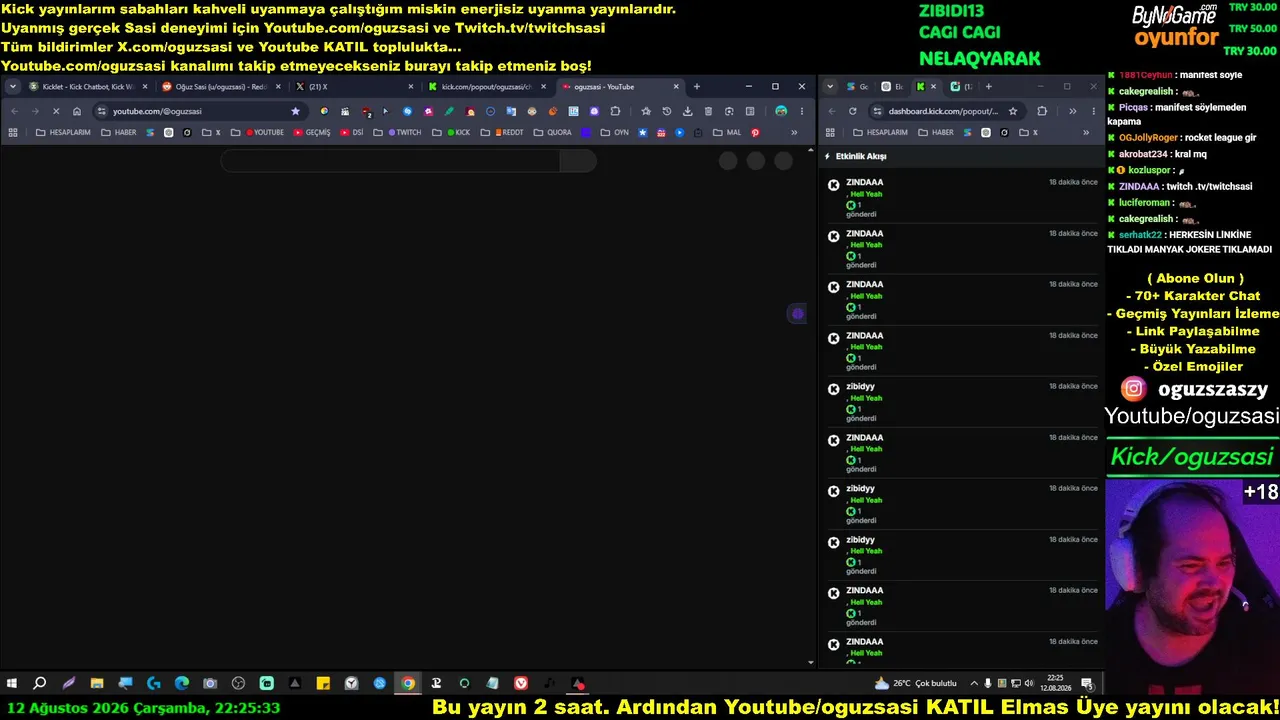Open the Windows Start menu
Viewport: 1280px width, 720px height.
click(x=12, y=683)
